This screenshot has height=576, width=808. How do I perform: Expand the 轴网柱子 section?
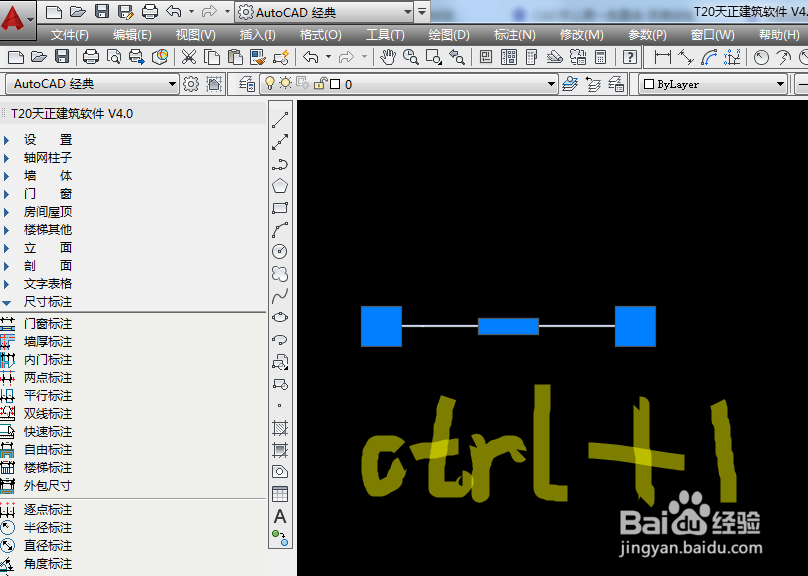[7, 158]
